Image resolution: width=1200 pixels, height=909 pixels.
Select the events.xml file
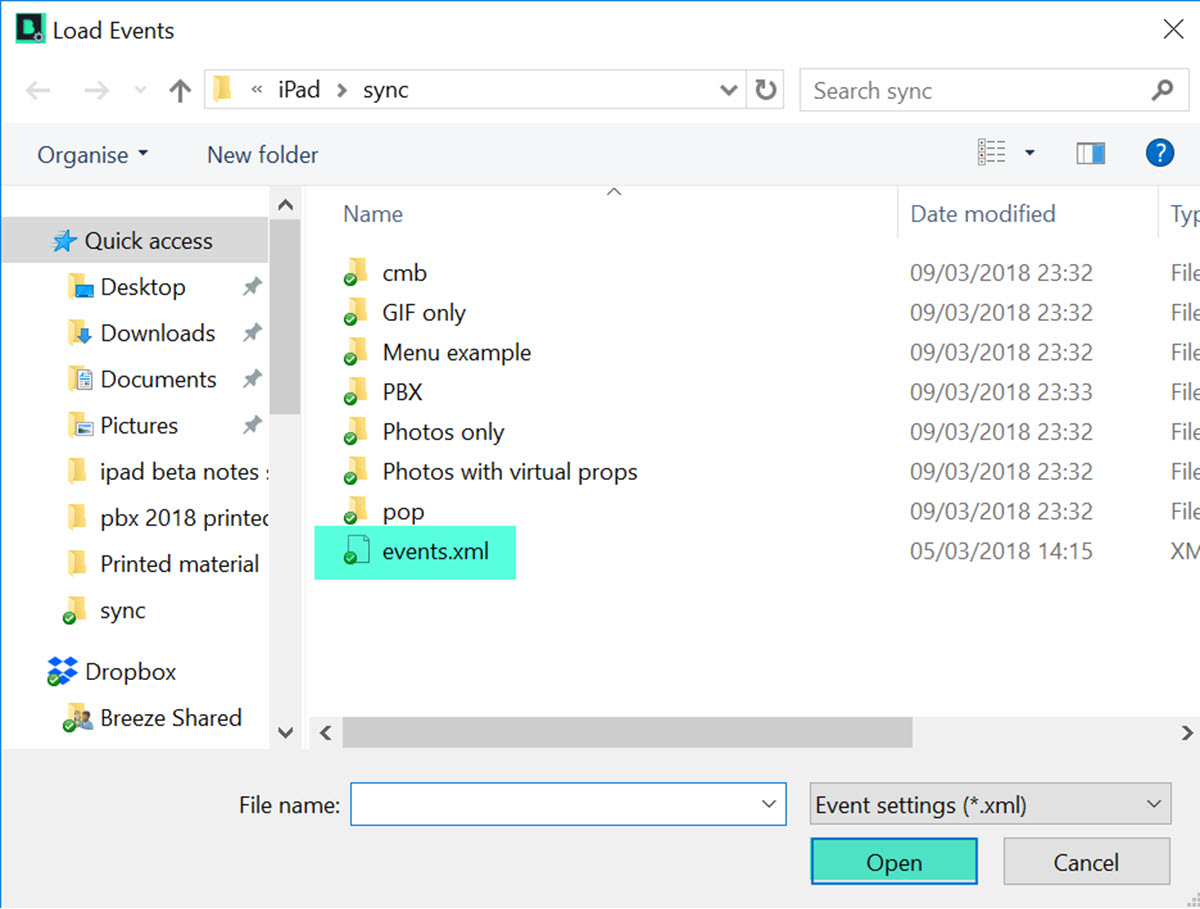coord(435,551)
